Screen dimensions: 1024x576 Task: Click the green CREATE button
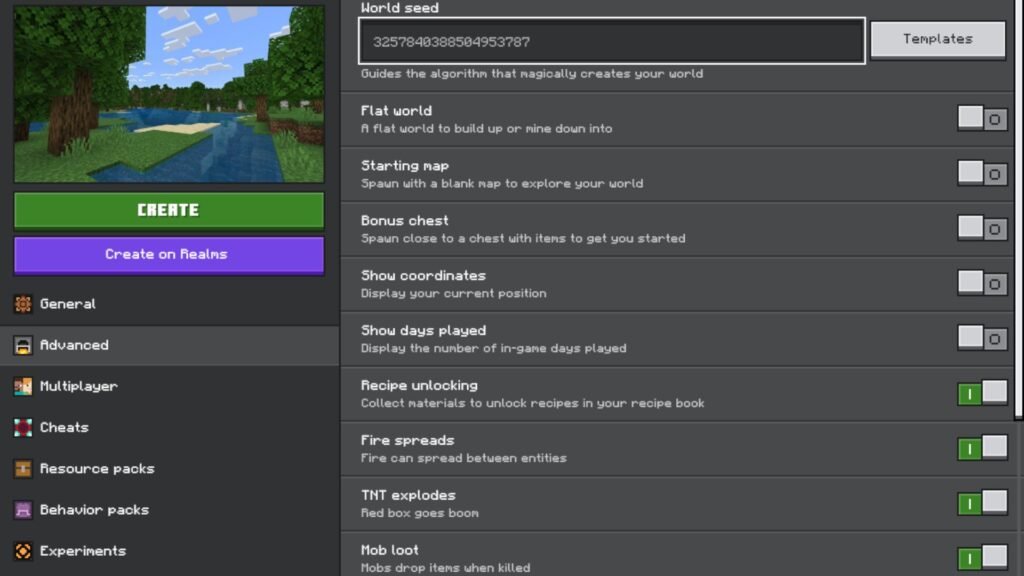click(x=168, y=210)
